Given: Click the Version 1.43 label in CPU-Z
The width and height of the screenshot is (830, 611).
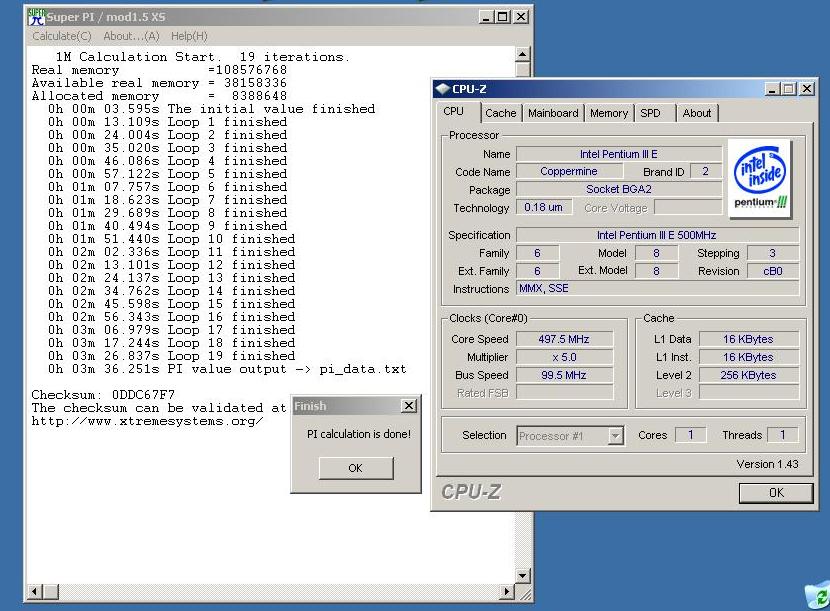Looking at the screenshot, I should click(x=767, y=464).
